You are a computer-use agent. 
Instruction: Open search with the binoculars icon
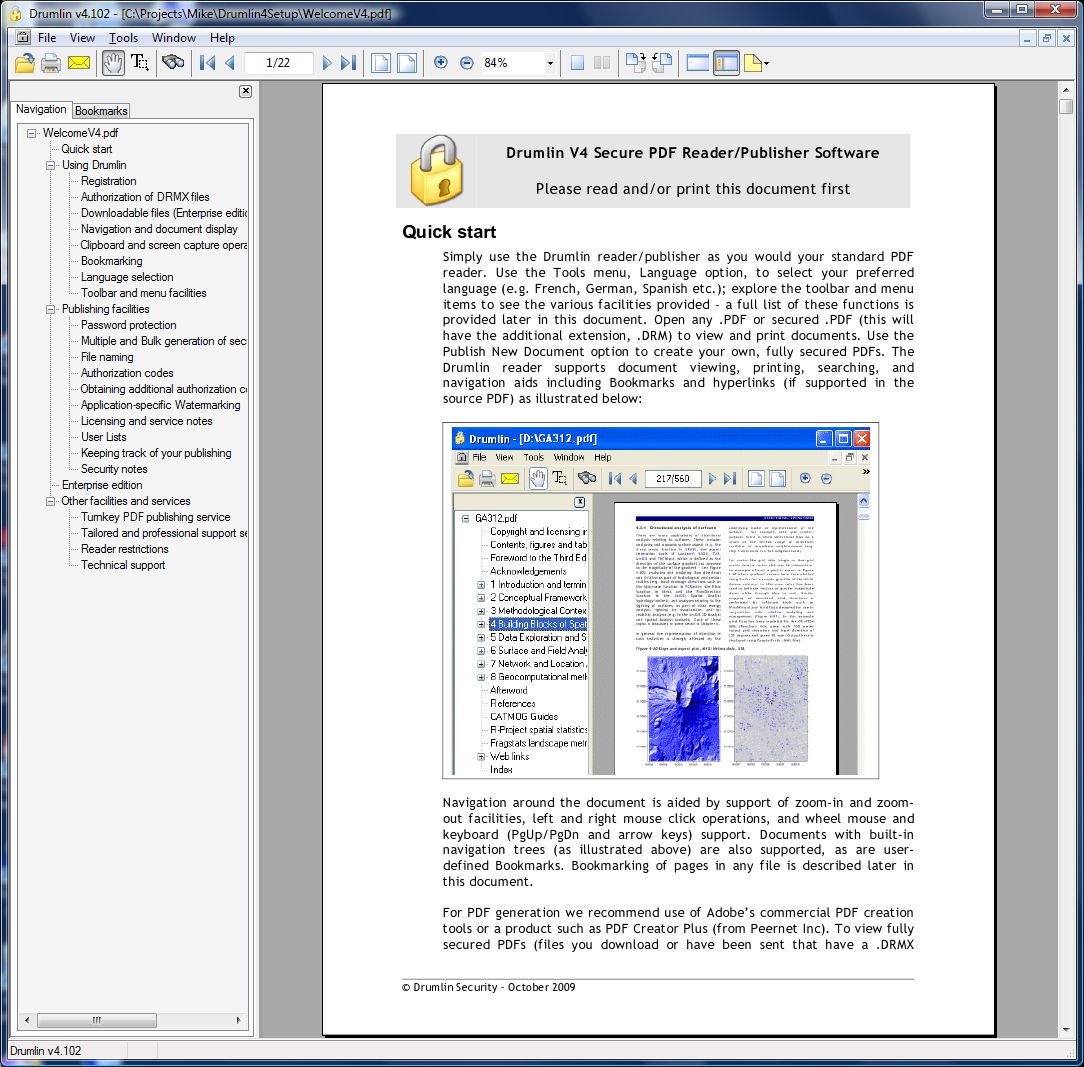pos(173,62)
